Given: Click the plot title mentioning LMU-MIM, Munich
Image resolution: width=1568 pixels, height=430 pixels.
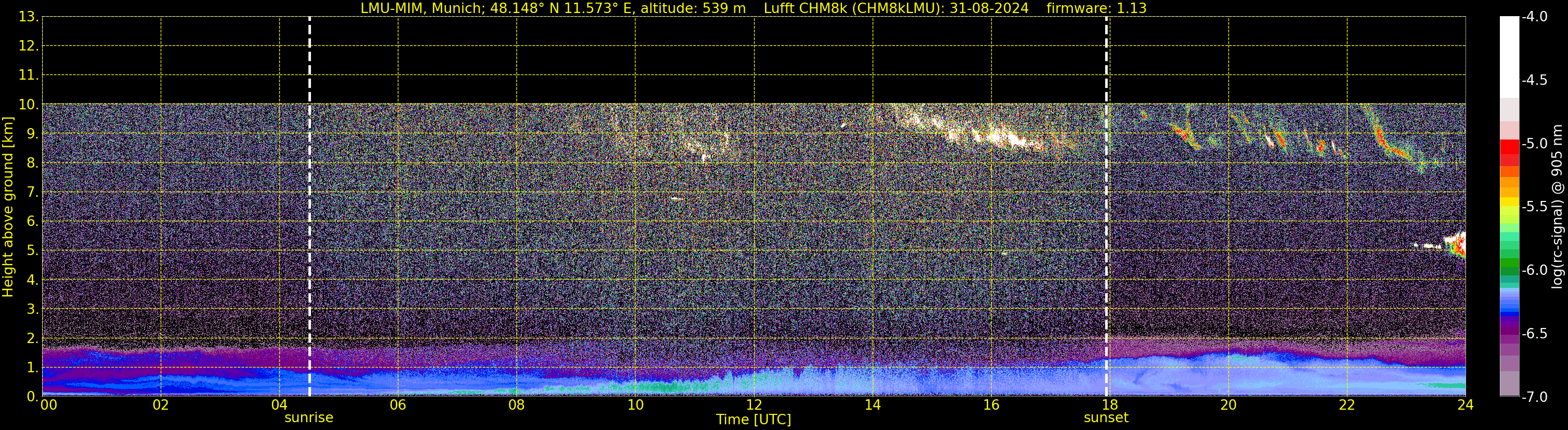Looking at the screenshot, I should pos(753,8).
